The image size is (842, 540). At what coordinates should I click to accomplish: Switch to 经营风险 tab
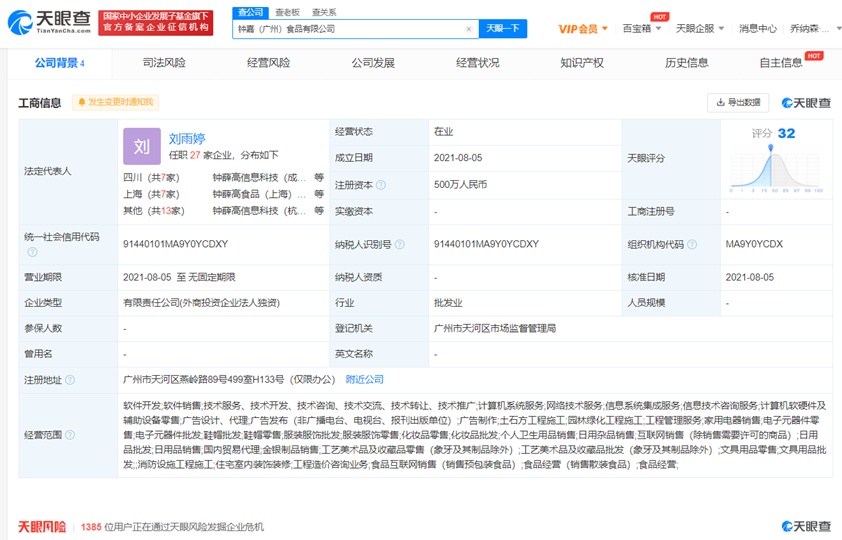pyautogui.click(x=268, y=63)
